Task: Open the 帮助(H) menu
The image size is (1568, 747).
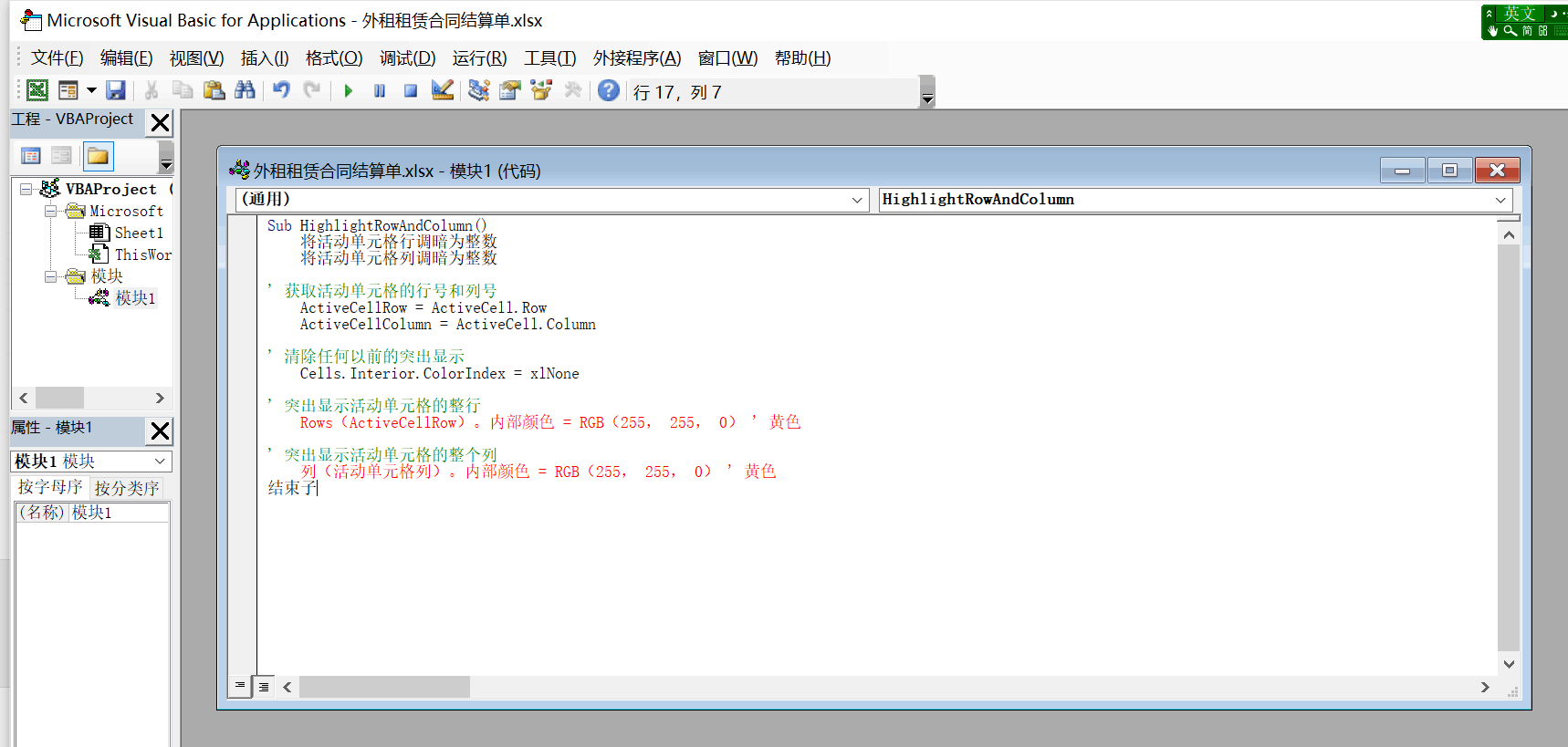Action: 803,58
